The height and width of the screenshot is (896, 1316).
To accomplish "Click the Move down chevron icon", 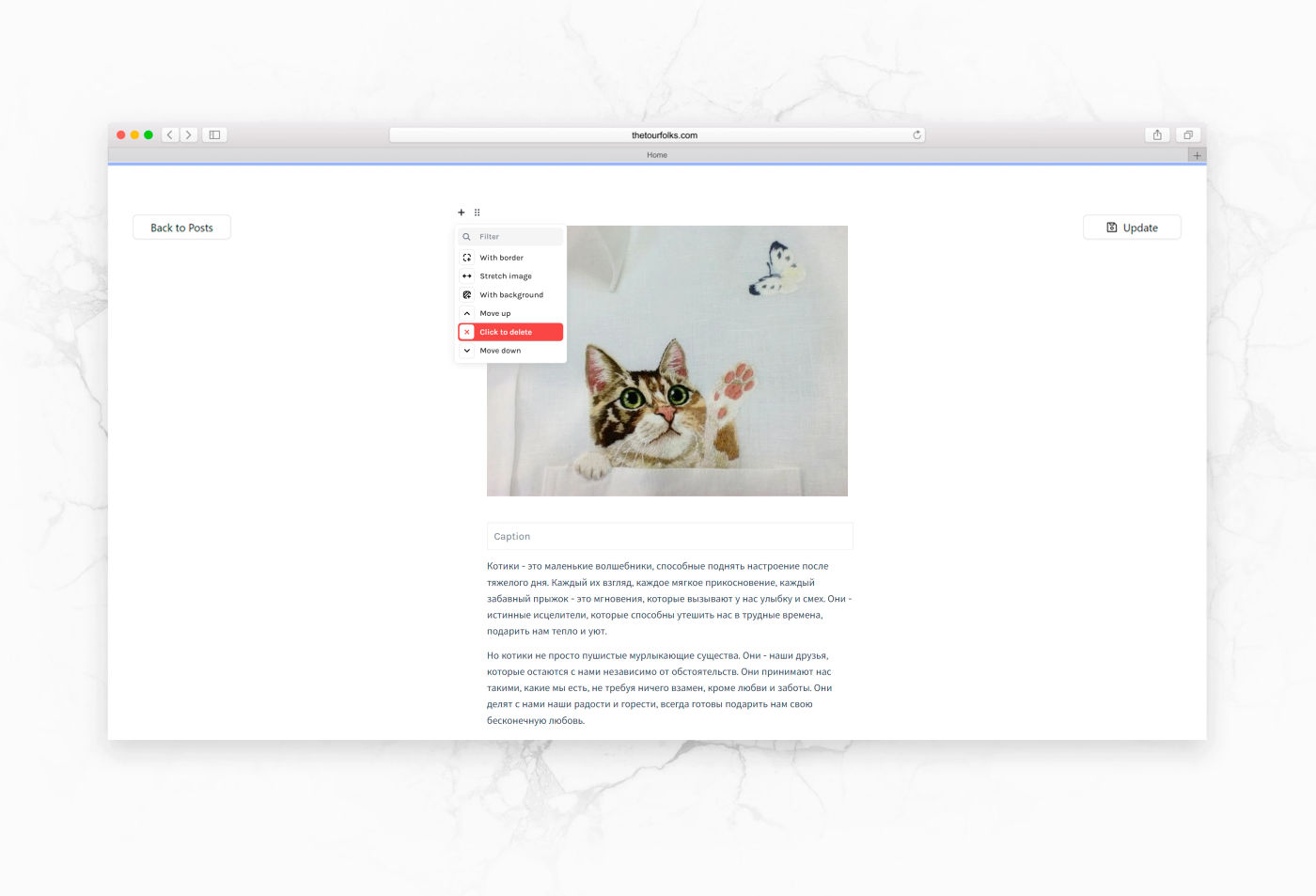I will 467,351.
